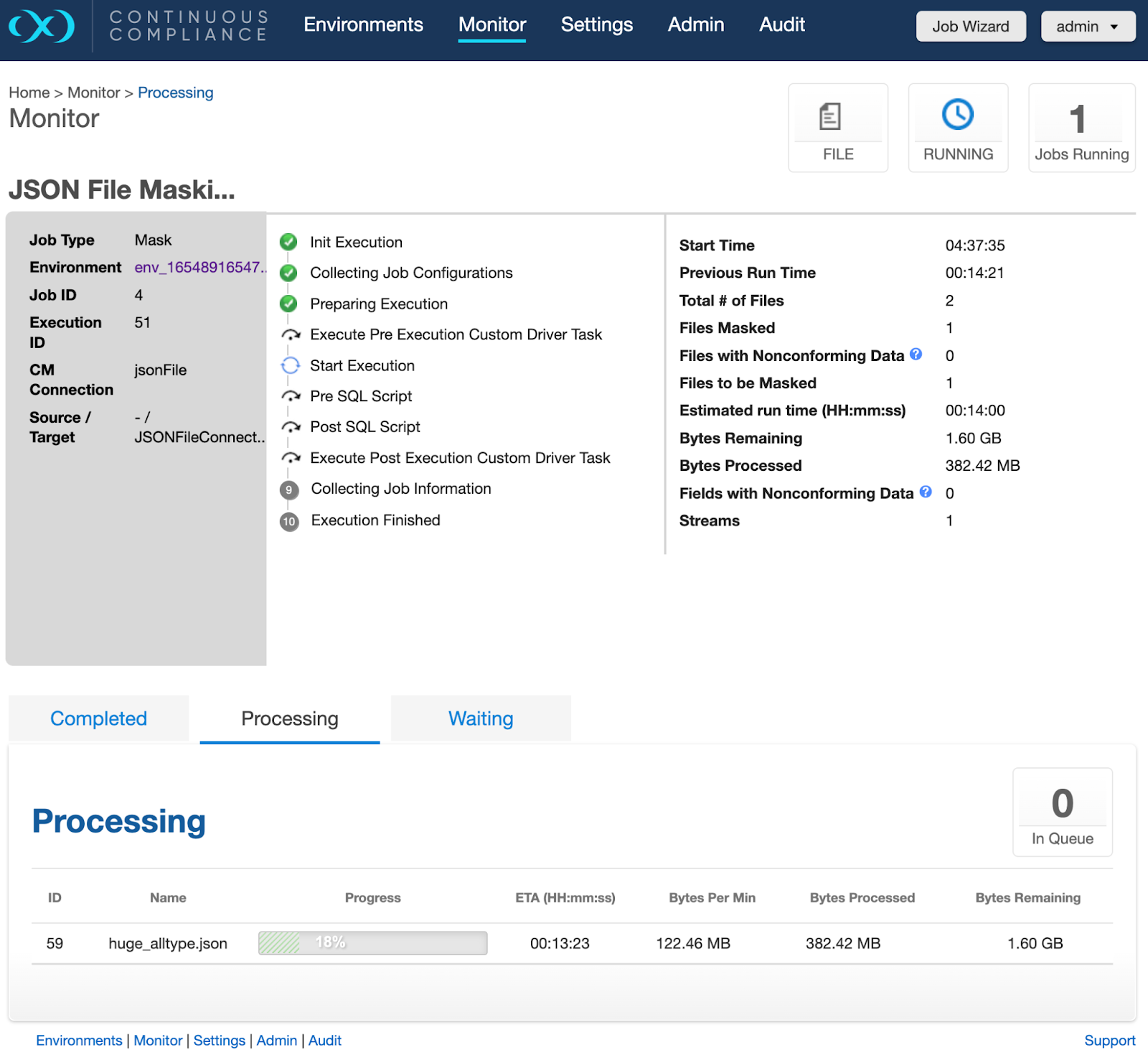
Task: Click the RUNNING clock icon
Action: (957, 115)
